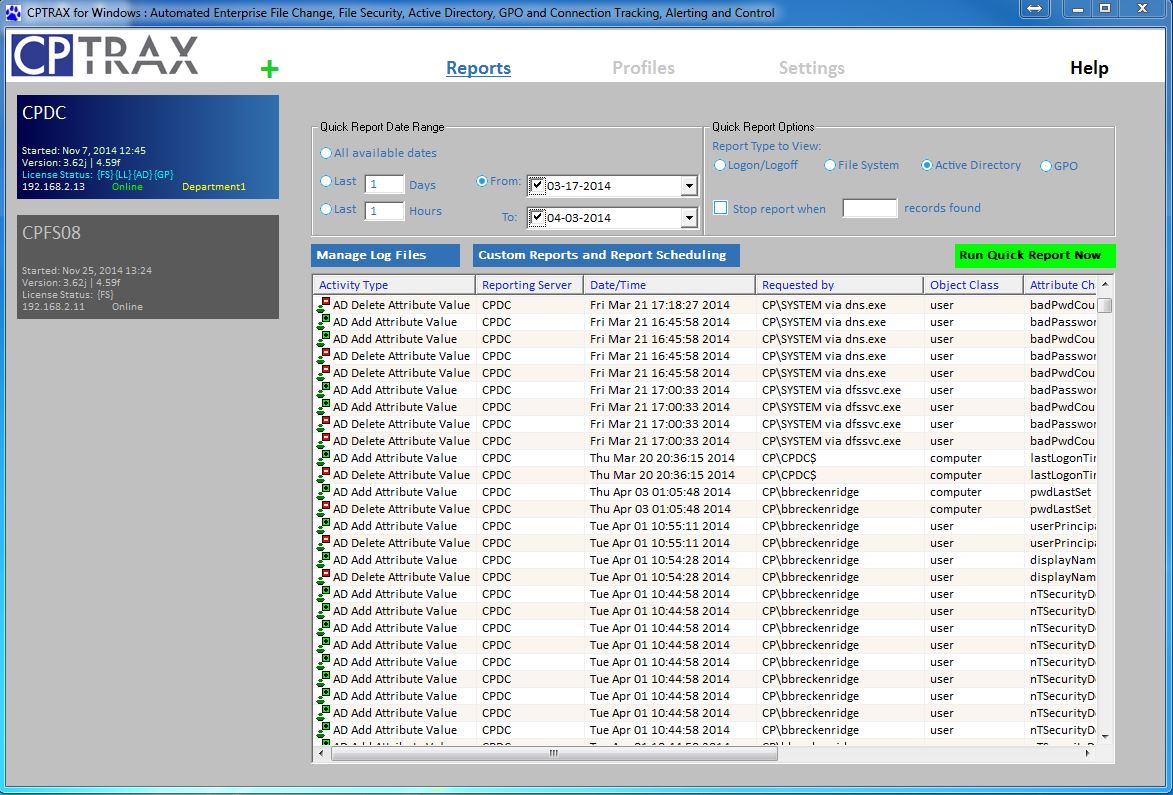
Task: Enable Stop report when checkbox
Action: tap(720, 208)
